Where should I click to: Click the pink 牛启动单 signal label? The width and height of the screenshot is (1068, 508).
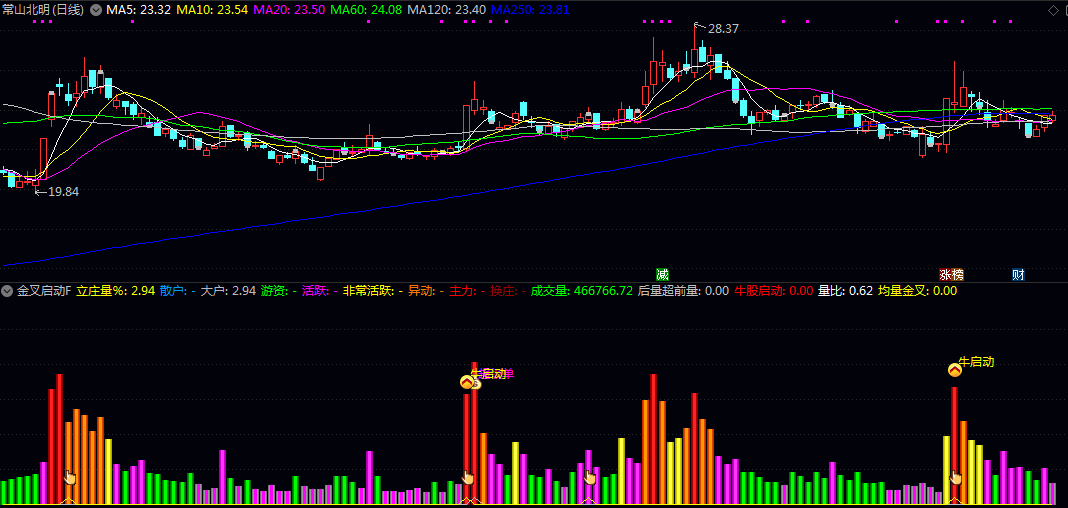pyautogui.click(x=492, y=373)
